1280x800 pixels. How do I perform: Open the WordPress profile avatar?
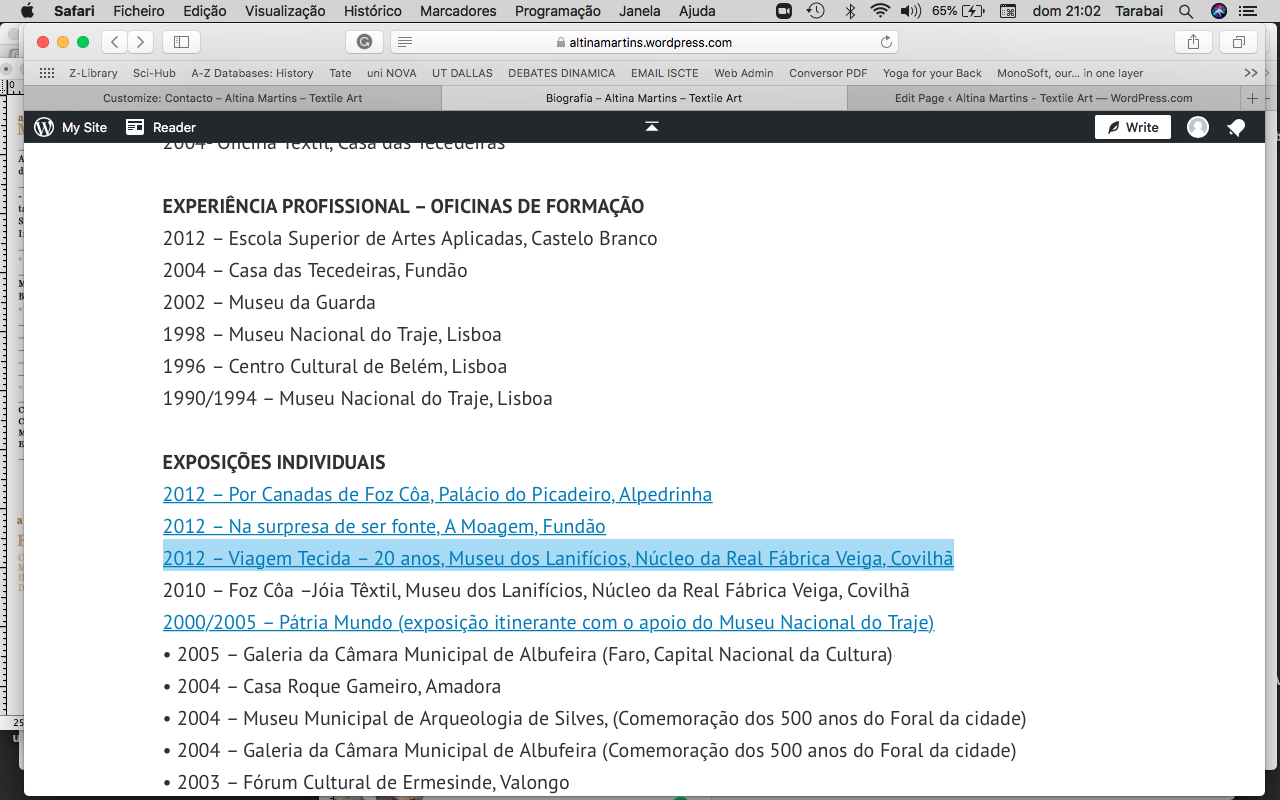click(1197, 127)
